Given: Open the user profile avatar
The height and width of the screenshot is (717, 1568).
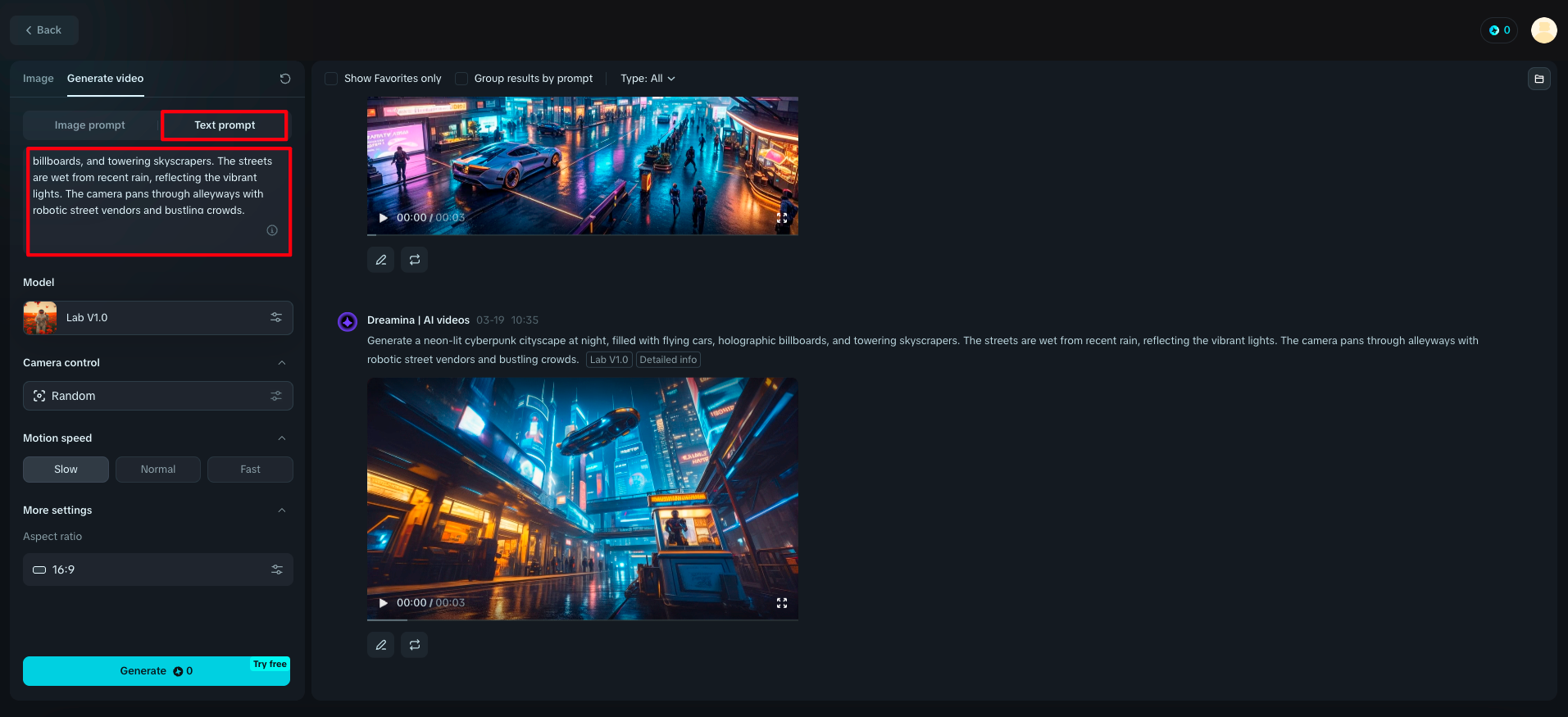Looking at the screenshot, I should pos(1544,30).
